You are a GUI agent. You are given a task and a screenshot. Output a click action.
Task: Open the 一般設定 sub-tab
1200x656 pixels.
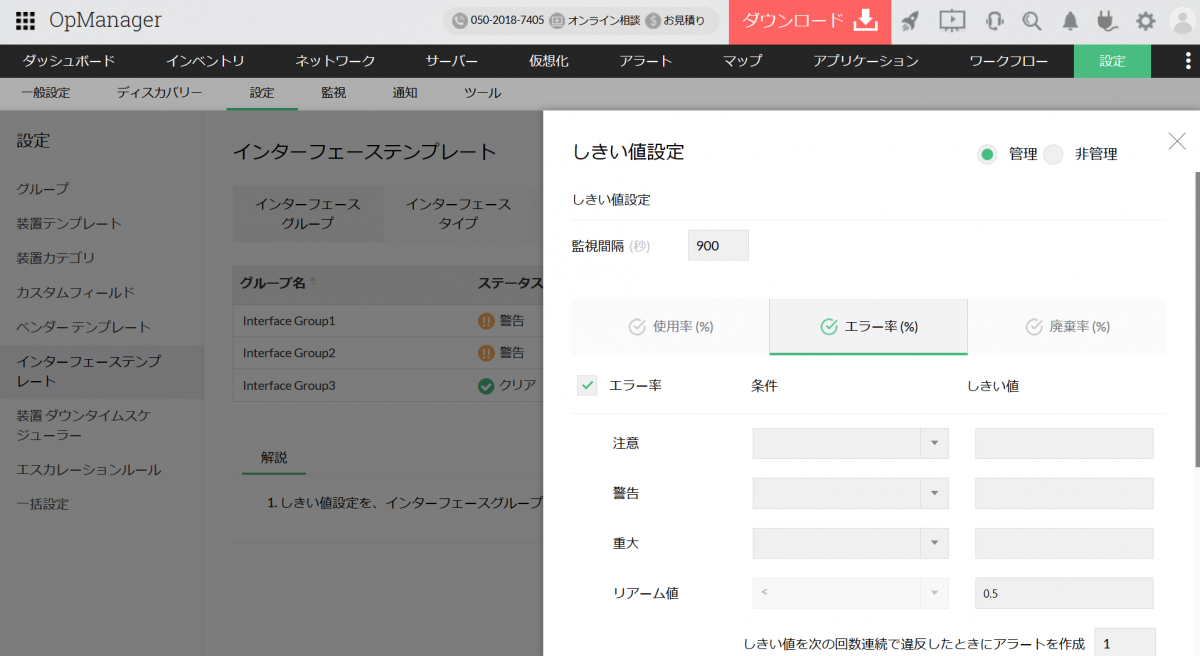click(x=45, y=93)
